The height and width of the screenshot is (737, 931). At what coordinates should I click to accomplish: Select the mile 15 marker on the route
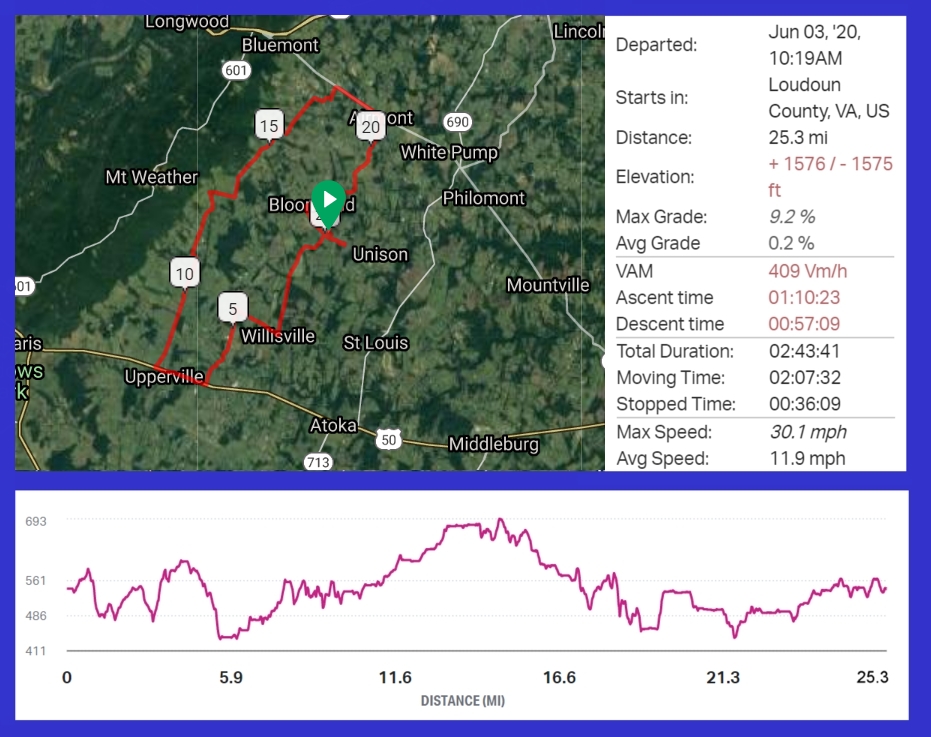268,125
